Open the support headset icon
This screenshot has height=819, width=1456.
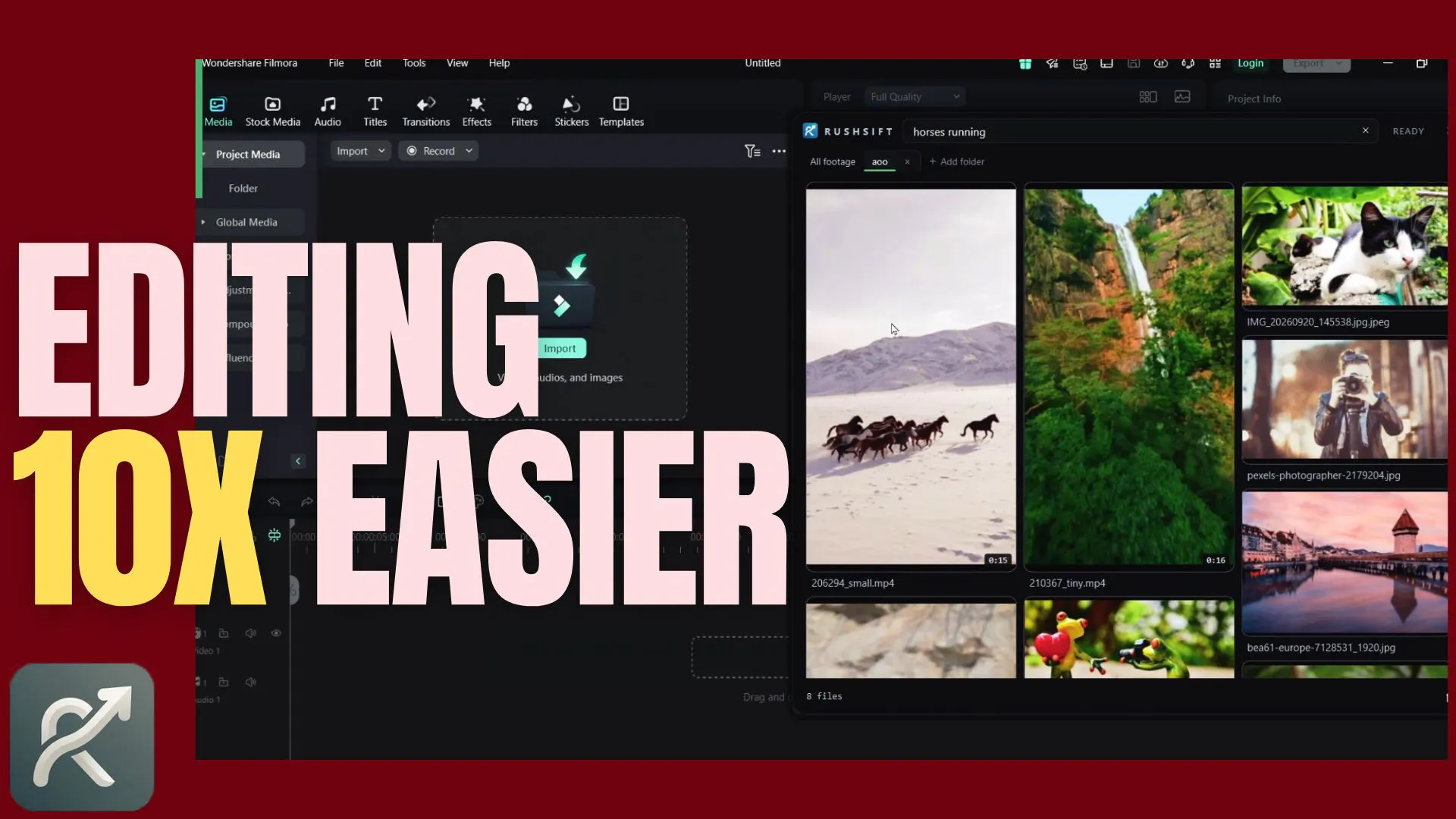pos(1188,64)
